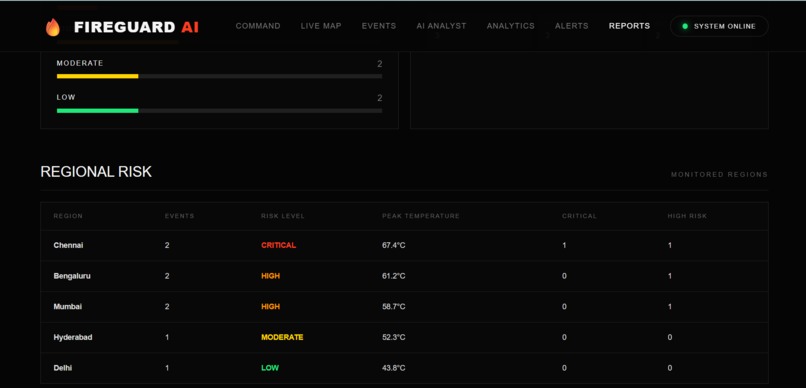Image resolution: width=806 pixels, height=388 pixels.
Task: Click the LOW risk level for Delhi
Action: (x=270, y=368)
